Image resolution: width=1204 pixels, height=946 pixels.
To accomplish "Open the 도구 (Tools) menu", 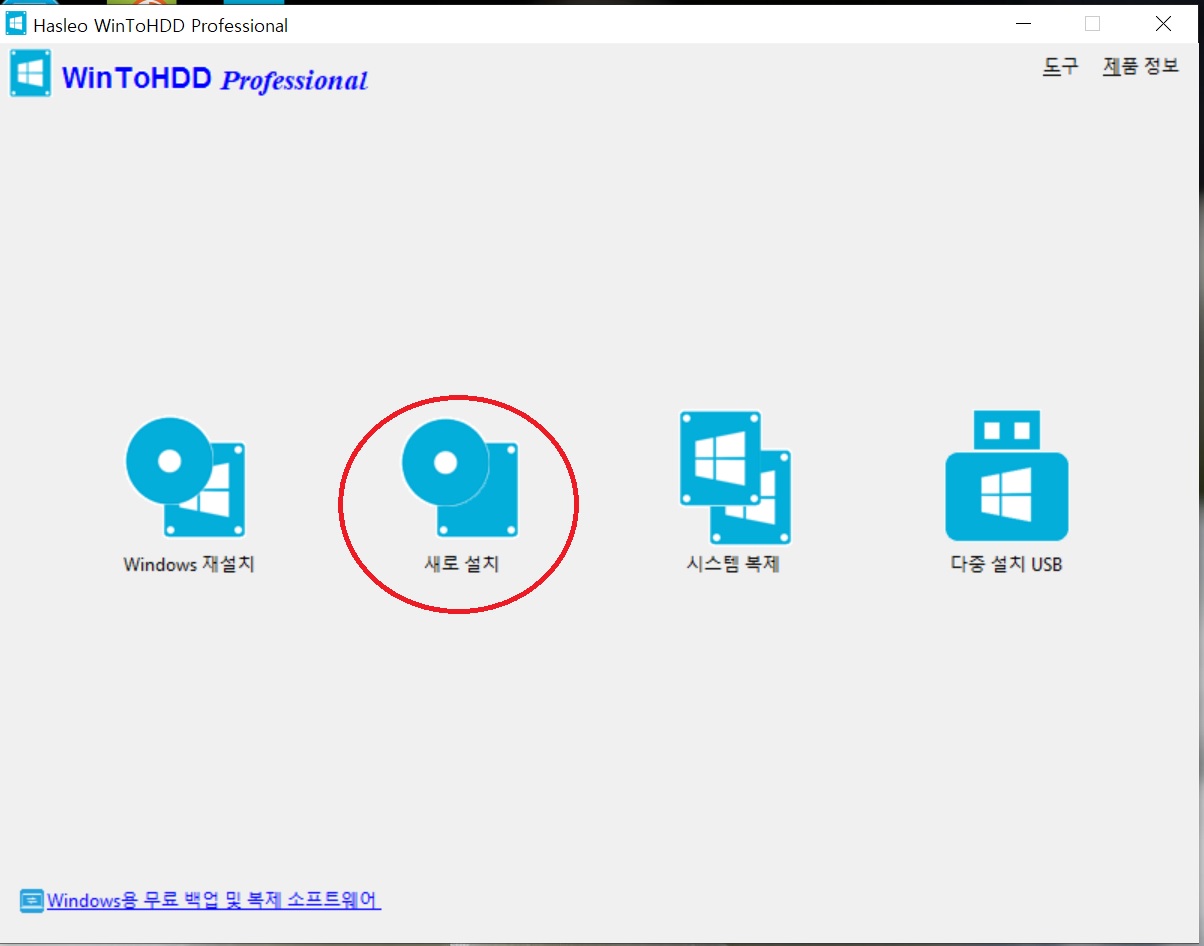I will (x=1061, y=67).
